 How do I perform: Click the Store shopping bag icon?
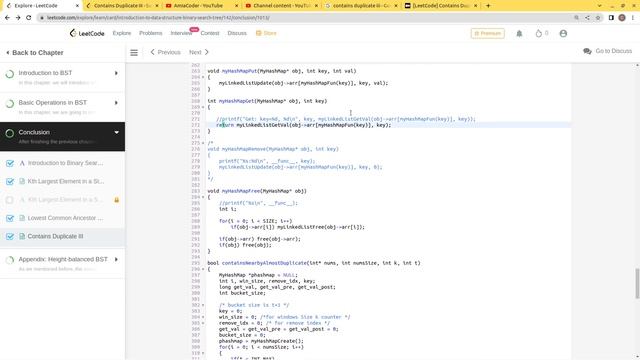click(258, 33)
